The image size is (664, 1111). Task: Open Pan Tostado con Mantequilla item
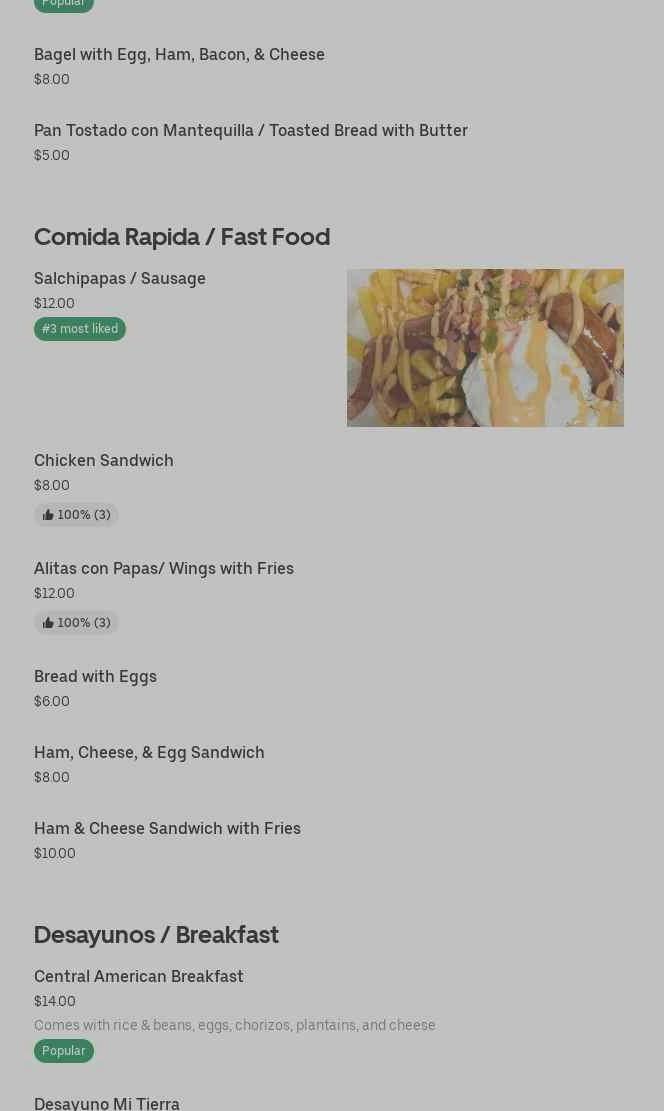pyautogui.click(x=250, y=130)
